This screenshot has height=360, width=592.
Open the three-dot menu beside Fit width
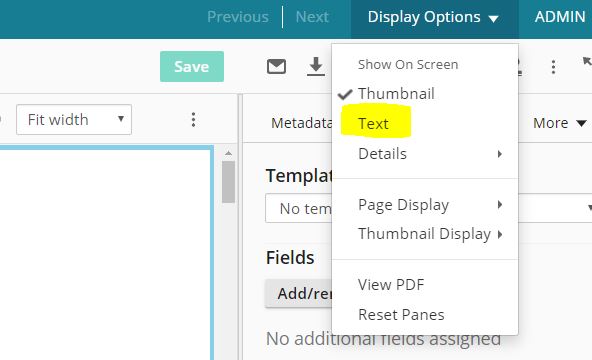pyautogui.click(x=193, y=120)
